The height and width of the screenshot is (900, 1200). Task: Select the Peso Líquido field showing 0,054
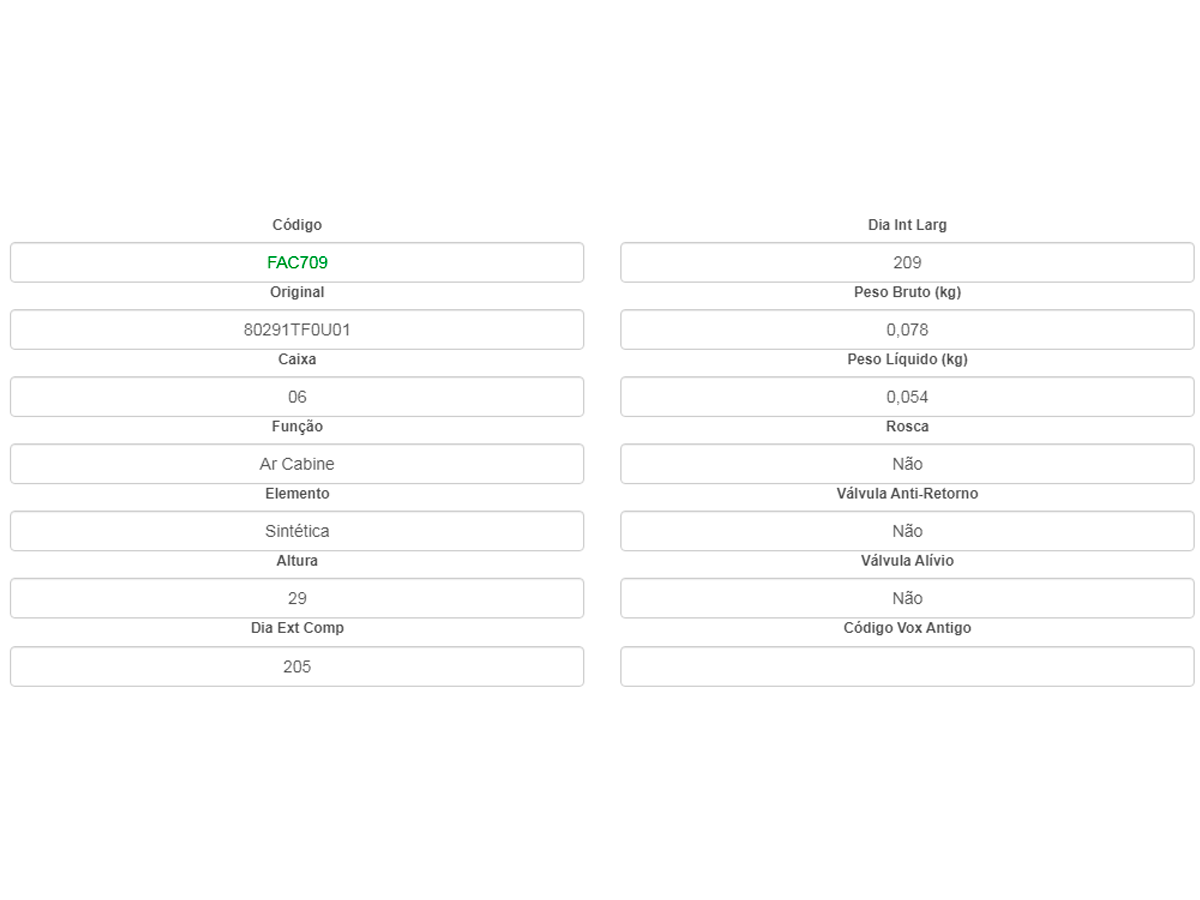pos(907,397)
